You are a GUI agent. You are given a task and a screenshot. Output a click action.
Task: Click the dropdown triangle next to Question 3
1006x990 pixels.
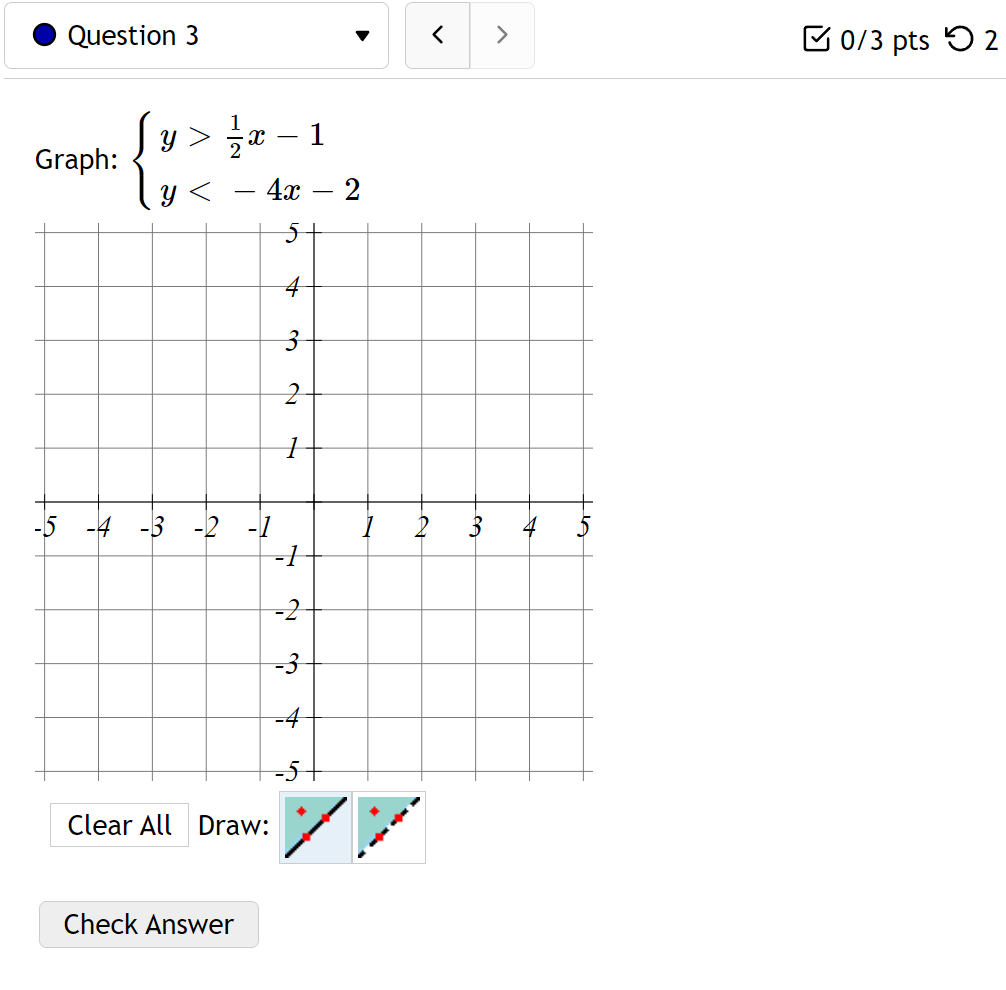point(360,35)
